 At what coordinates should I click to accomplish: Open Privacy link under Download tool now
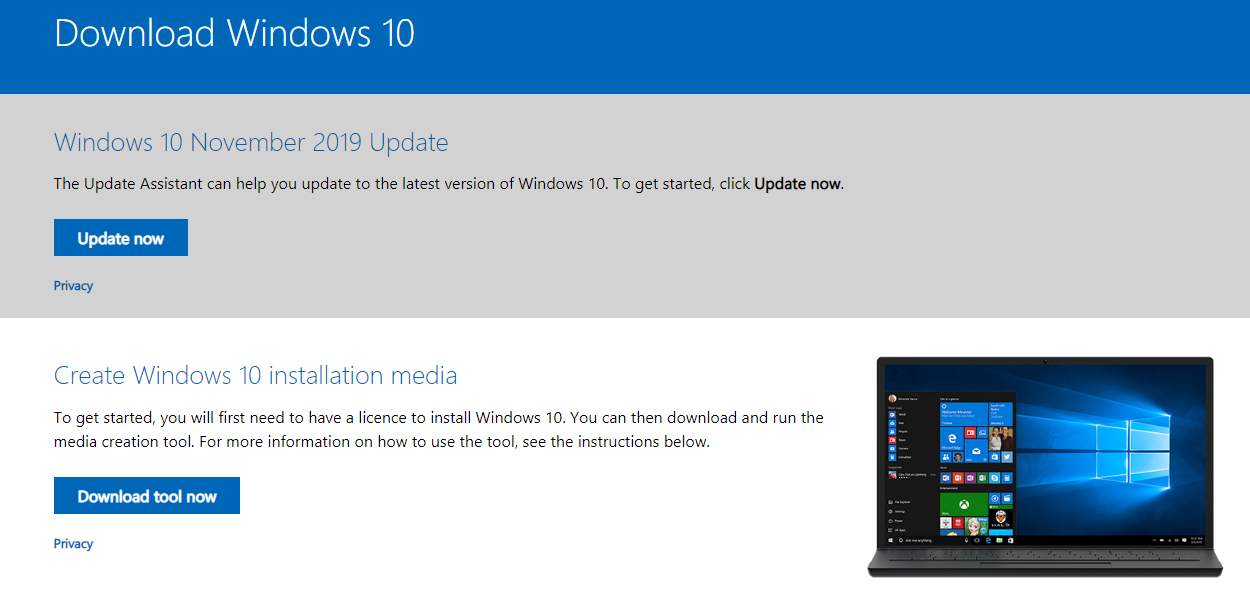[x=73, y=544]
